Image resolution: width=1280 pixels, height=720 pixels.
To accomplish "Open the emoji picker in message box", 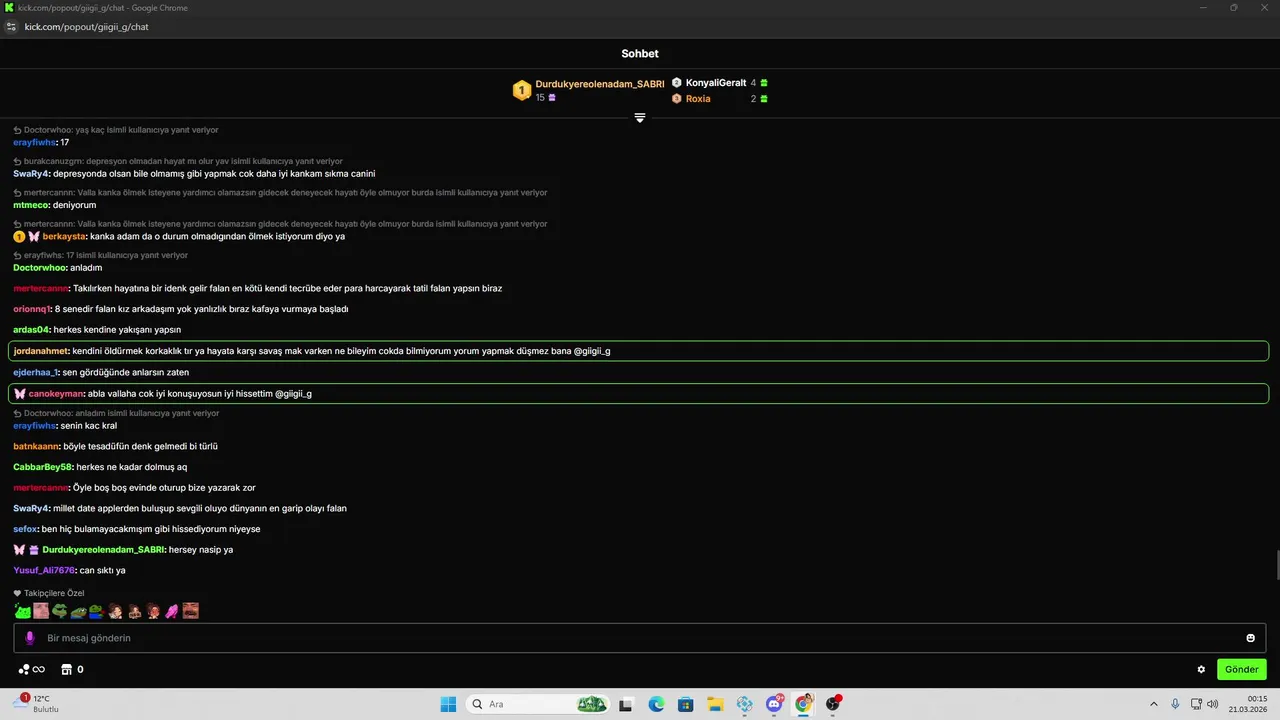I will (x=1250, y=638).
